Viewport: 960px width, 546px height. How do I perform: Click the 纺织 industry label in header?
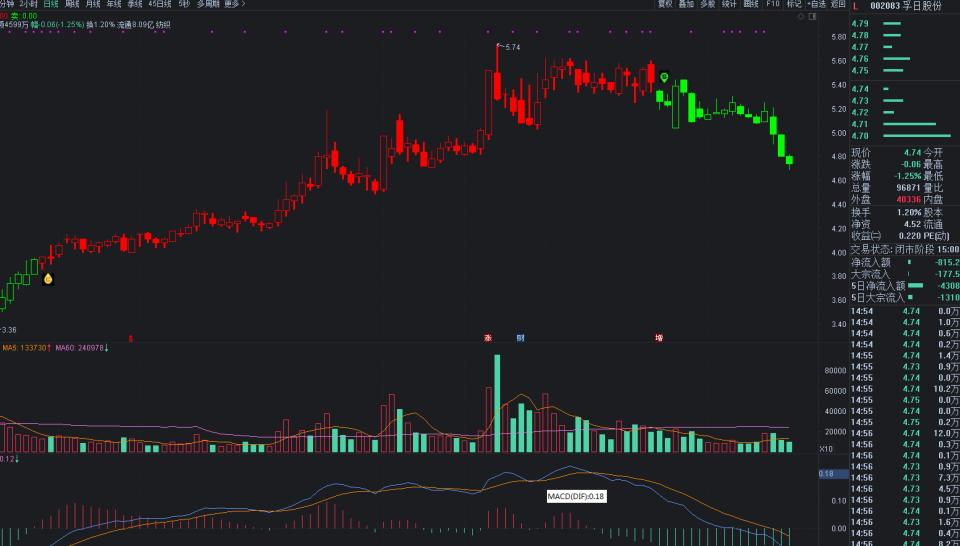[163, 25]
